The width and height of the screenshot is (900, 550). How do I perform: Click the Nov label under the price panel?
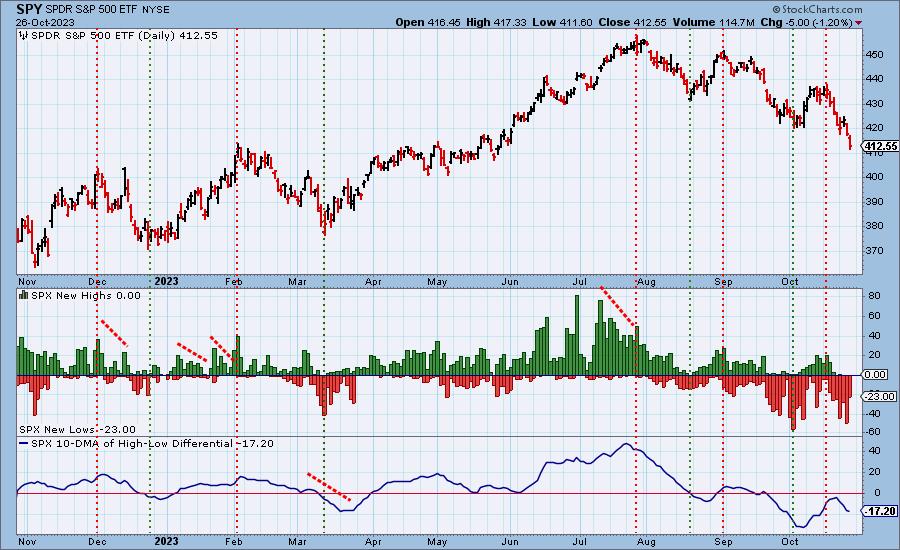[x=27, y=282]
